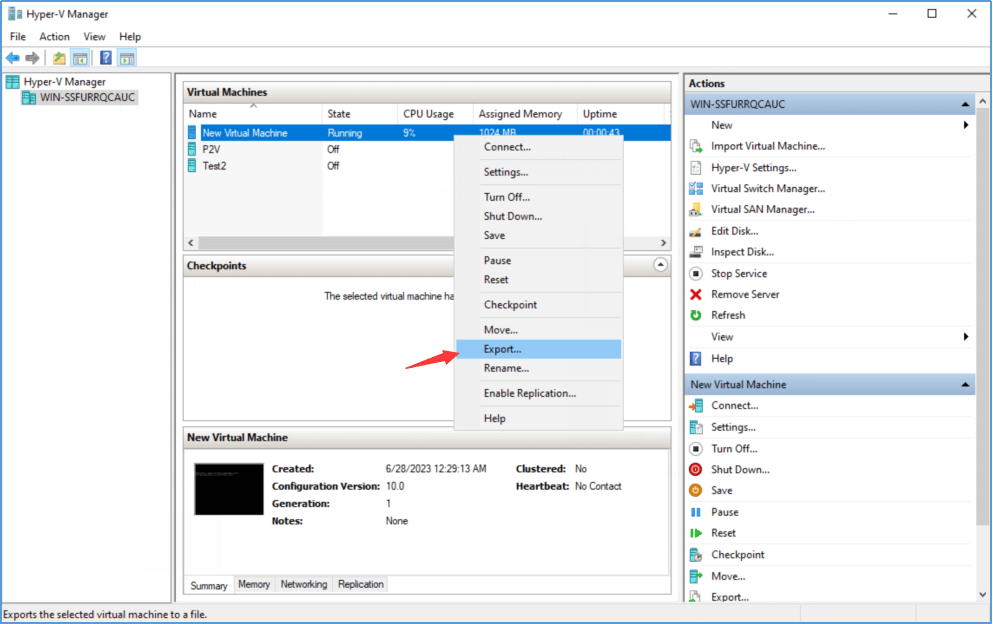Select the WIN-SSFURRQCAUC server tree node

86,98
